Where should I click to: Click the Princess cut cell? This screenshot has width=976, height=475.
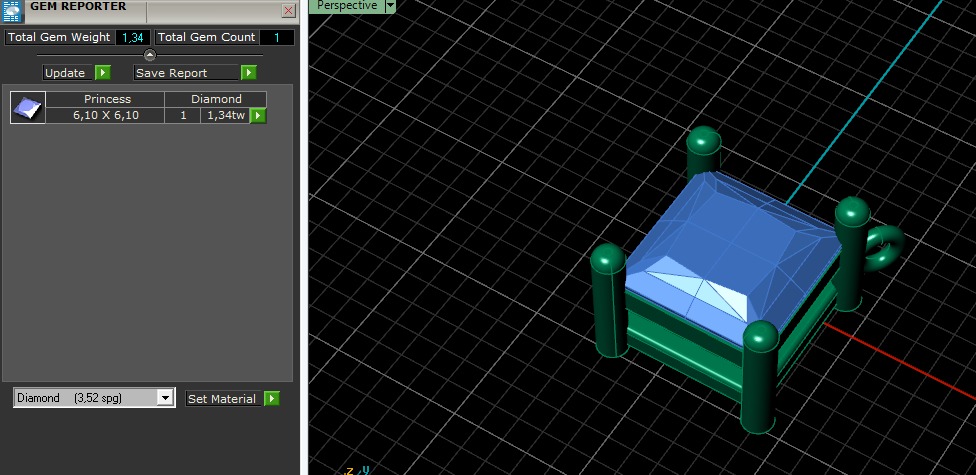click(106, 99)
